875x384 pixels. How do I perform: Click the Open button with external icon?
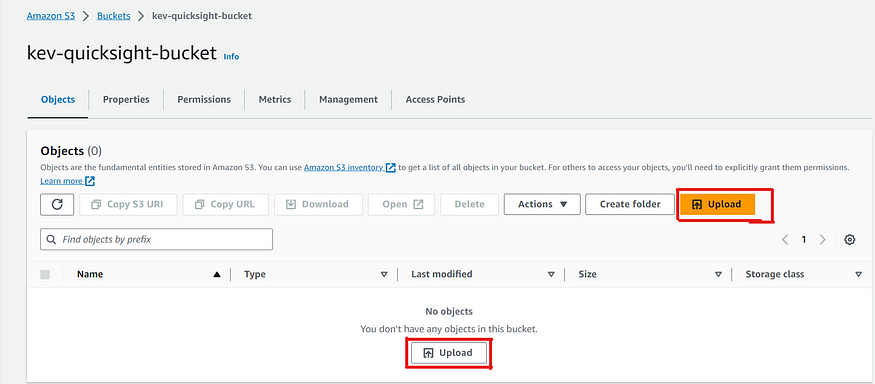tap(402, 204)
